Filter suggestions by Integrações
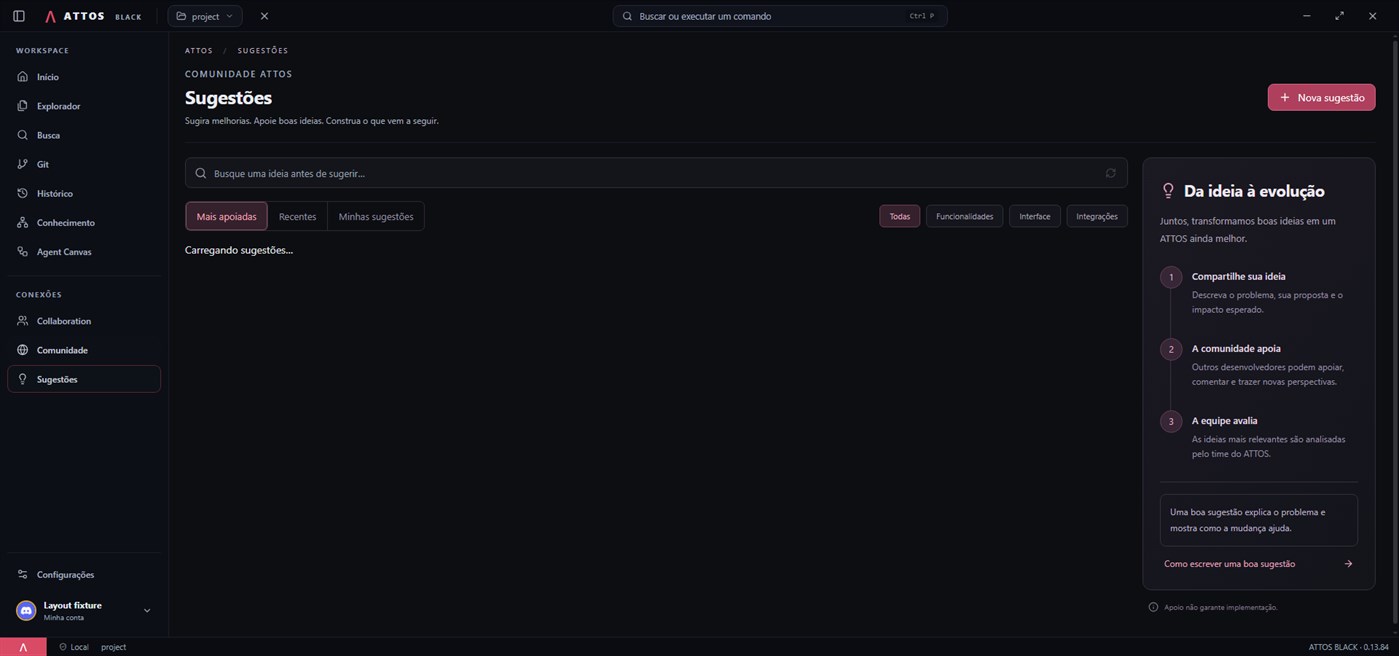Viewport: 1399px width, 656px height. (x=1097, y=216)
